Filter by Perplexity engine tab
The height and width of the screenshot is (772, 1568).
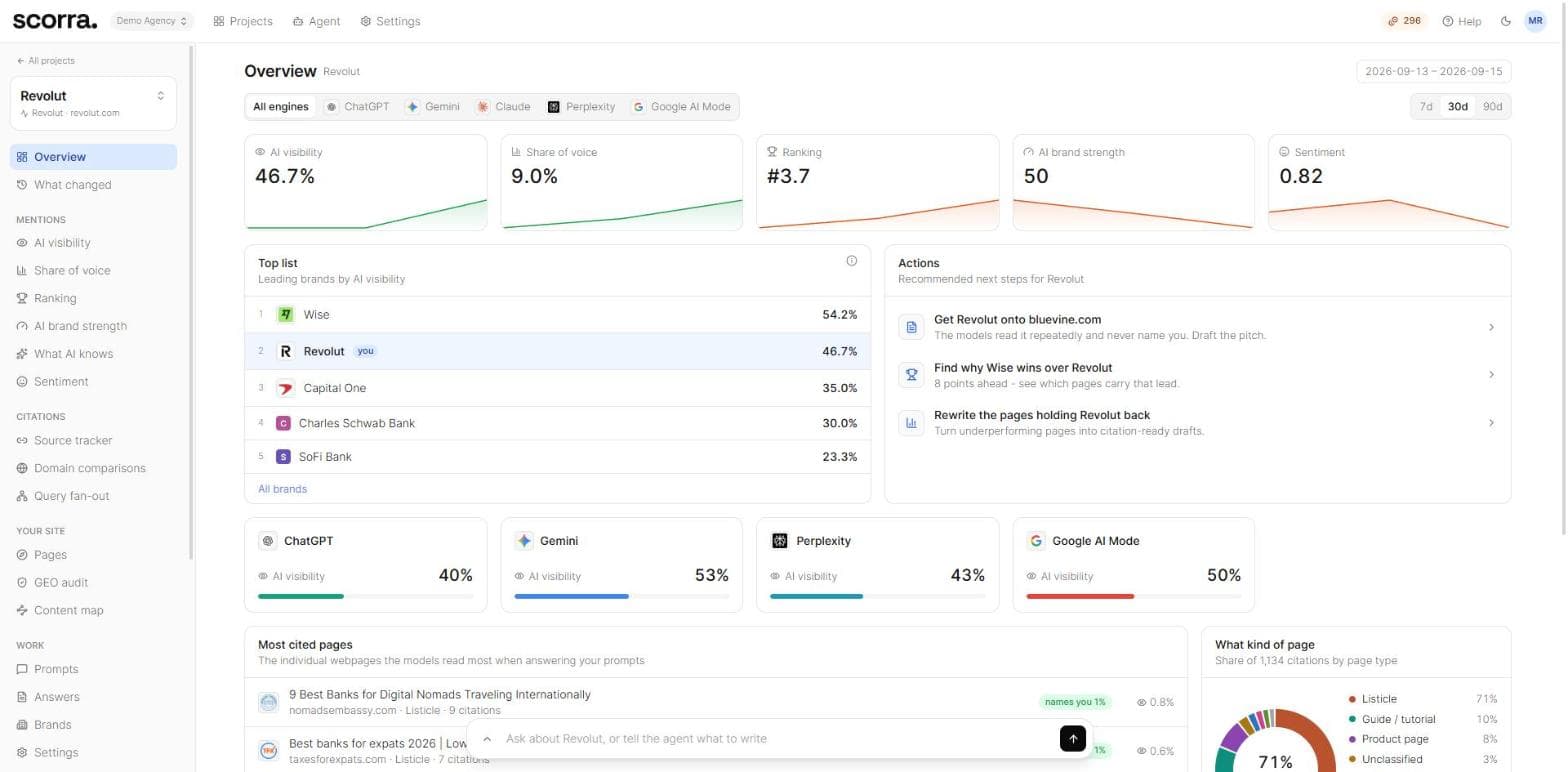click(581, 107)
